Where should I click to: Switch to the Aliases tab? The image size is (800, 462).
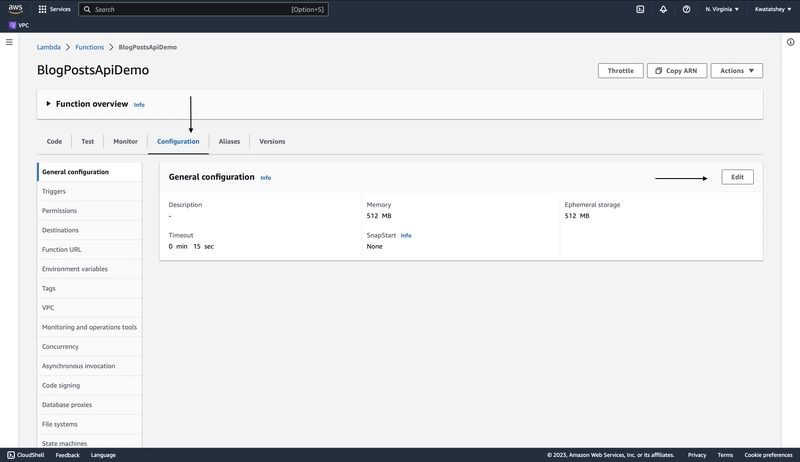(229, 141)
